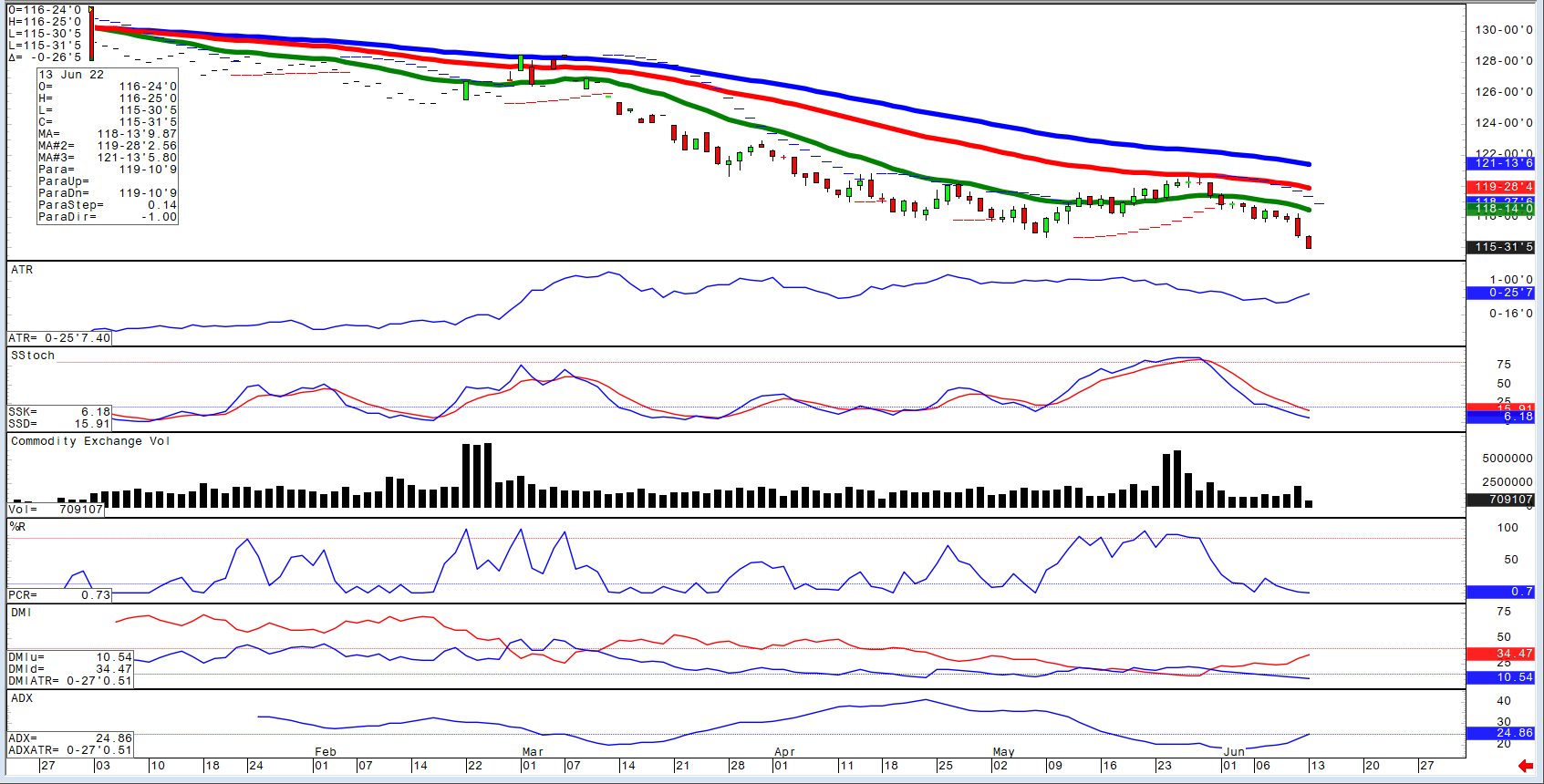
Task: Click the 126-00'0 price axis label
Action: pyautogui.click(x=1504, y=92)
